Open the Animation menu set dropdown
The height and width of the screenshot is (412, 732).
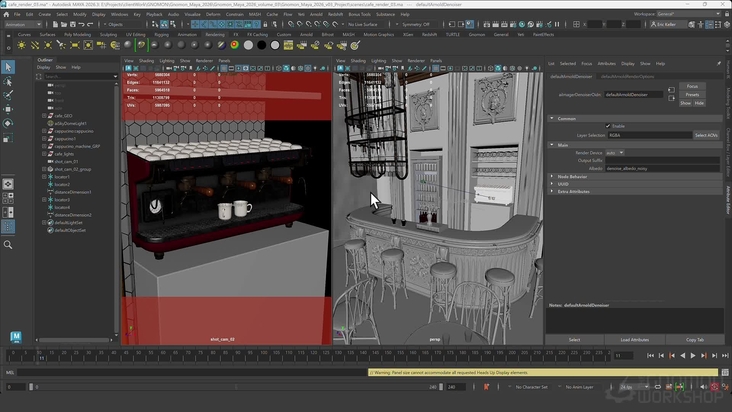pos(23,24)
